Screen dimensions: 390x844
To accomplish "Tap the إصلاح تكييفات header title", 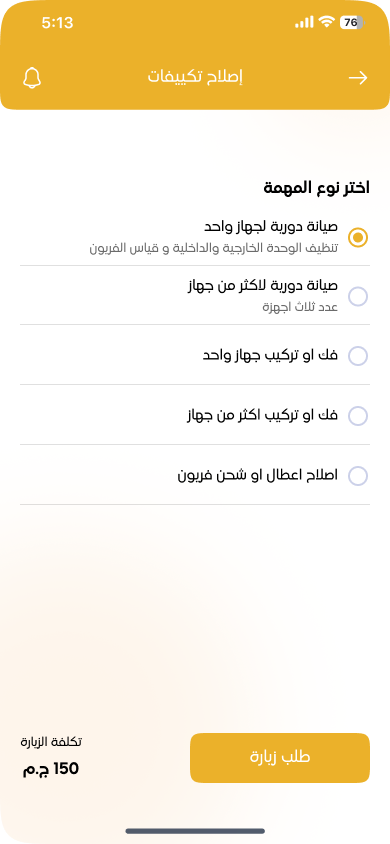I will pos(195,78).
